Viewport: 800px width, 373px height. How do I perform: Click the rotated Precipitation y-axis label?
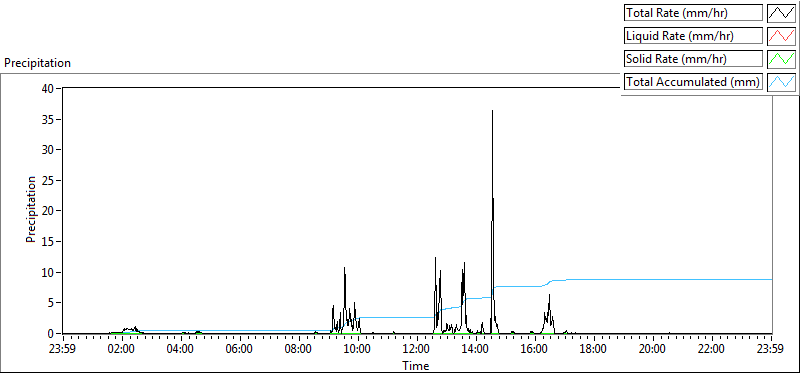[x=31, y=209]
